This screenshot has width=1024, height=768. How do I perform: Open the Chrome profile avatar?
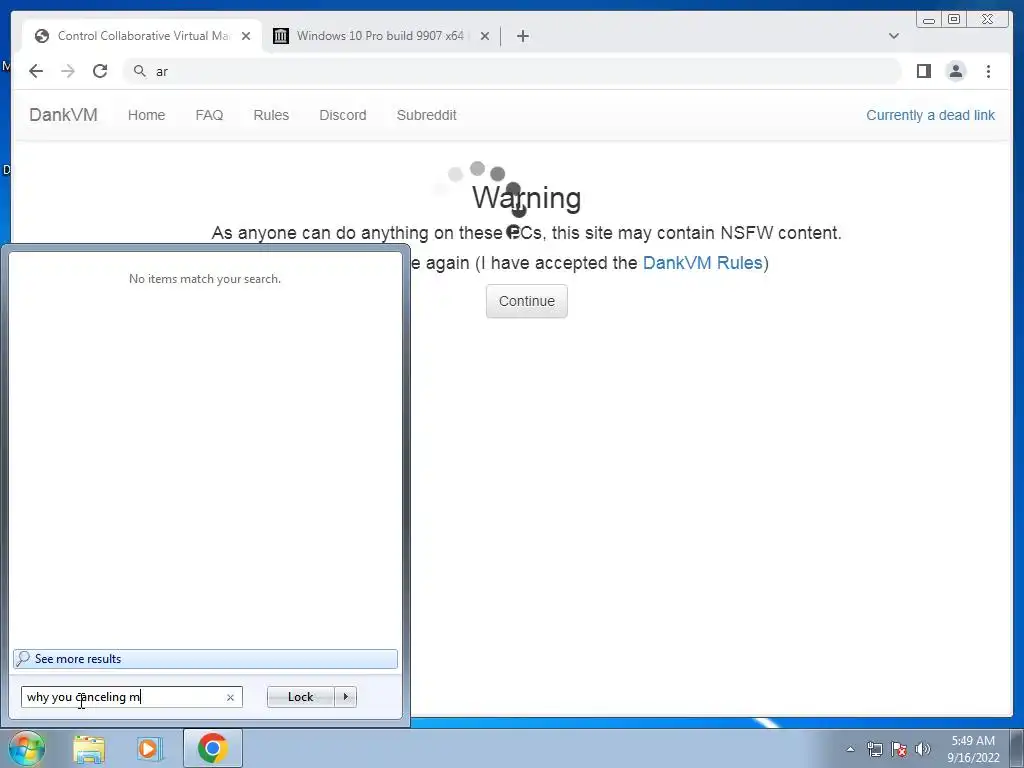(x=955, y=71)
